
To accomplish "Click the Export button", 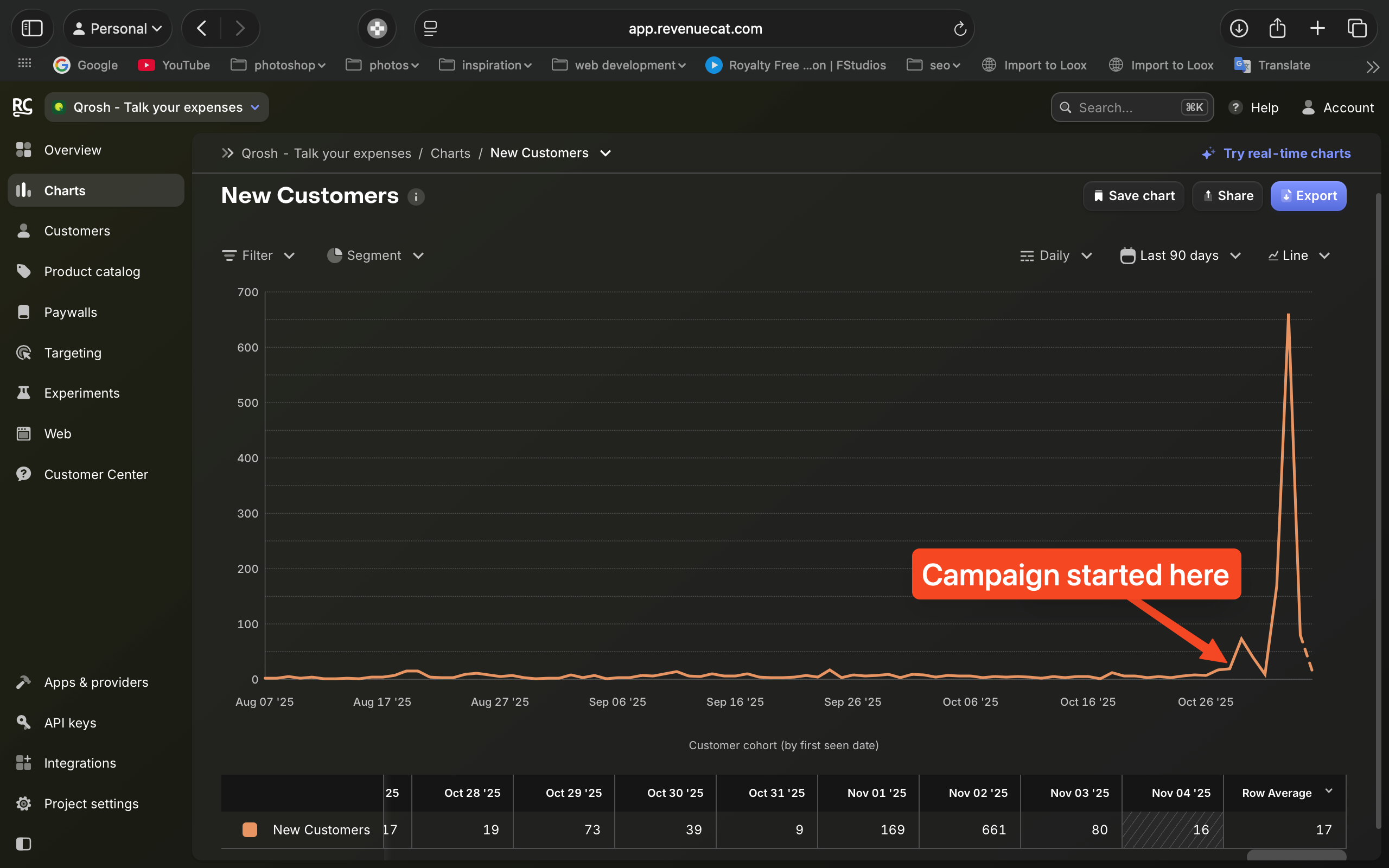I will pos(1308,196).
